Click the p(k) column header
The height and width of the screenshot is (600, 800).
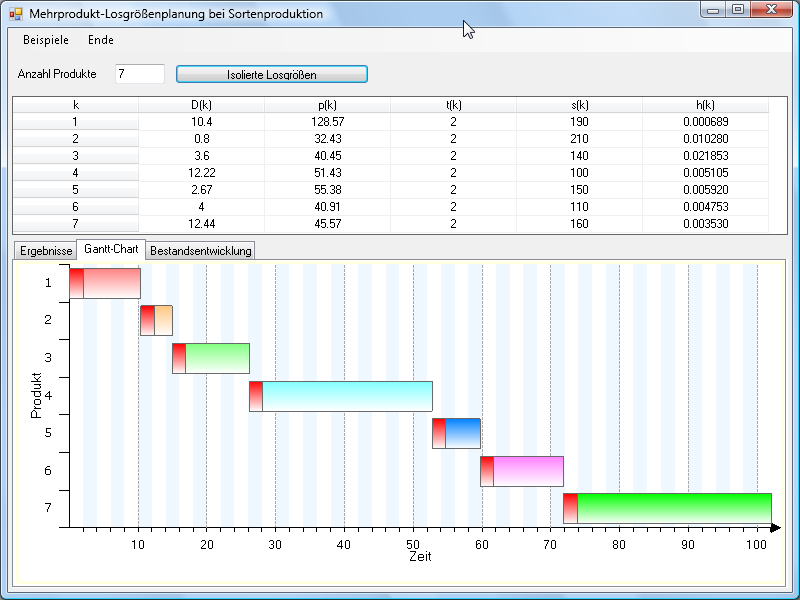click(x=327, y=105)
